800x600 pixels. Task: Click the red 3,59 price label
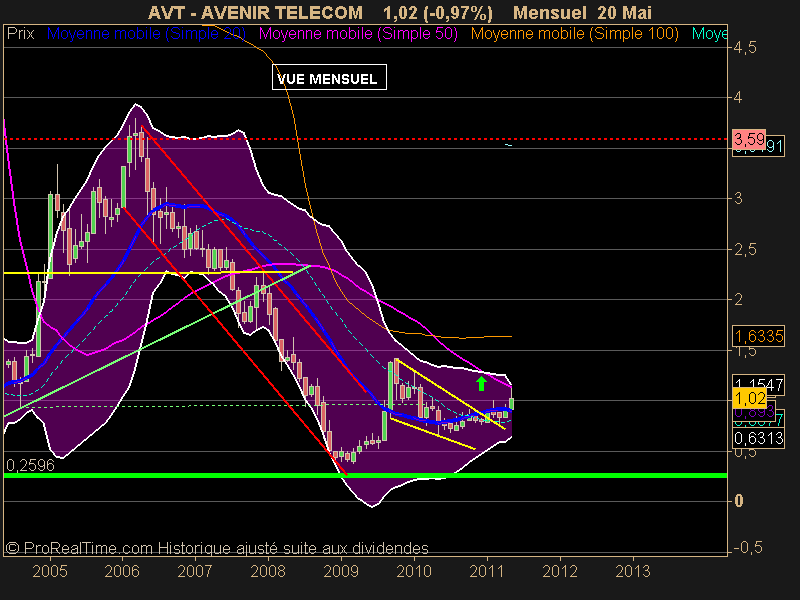pyautogui.click(x=749, y=139)
